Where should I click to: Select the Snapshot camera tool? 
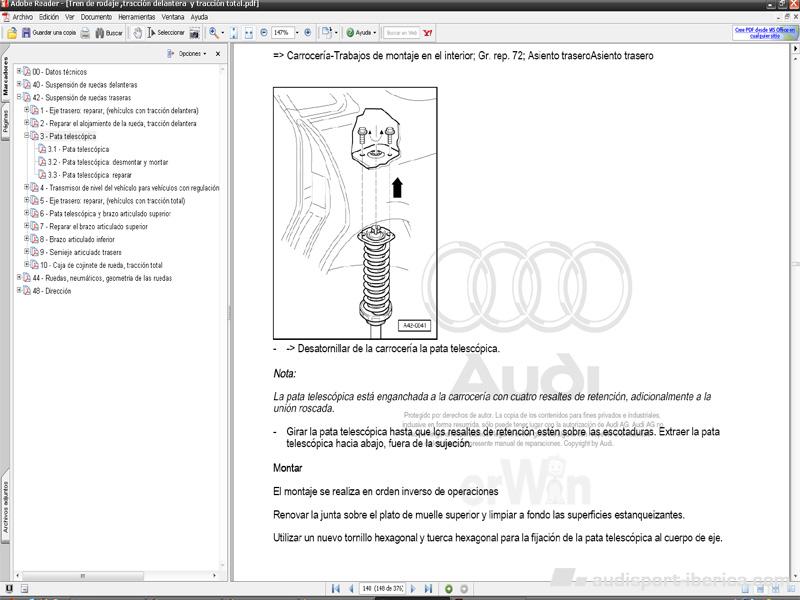click(x=194, y=33)
